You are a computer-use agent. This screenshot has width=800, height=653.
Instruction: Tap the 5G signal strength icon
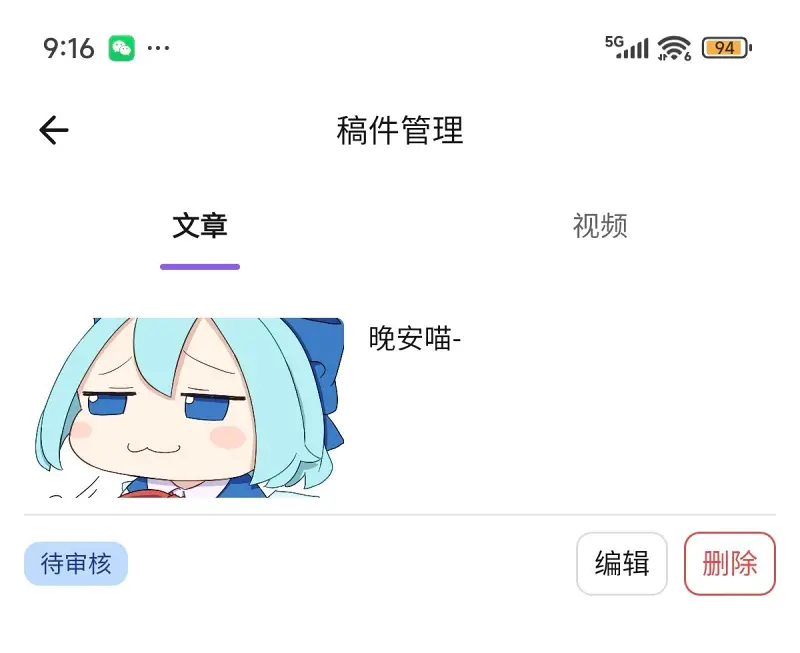[x=627, y=48]
